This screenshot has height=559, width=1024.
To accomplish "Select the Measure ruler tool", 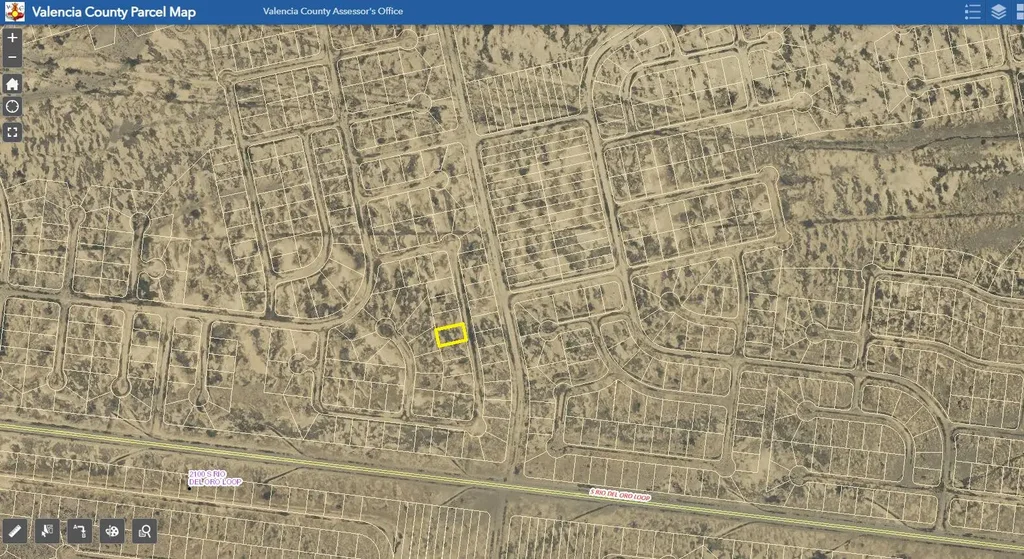I will 14,530.
